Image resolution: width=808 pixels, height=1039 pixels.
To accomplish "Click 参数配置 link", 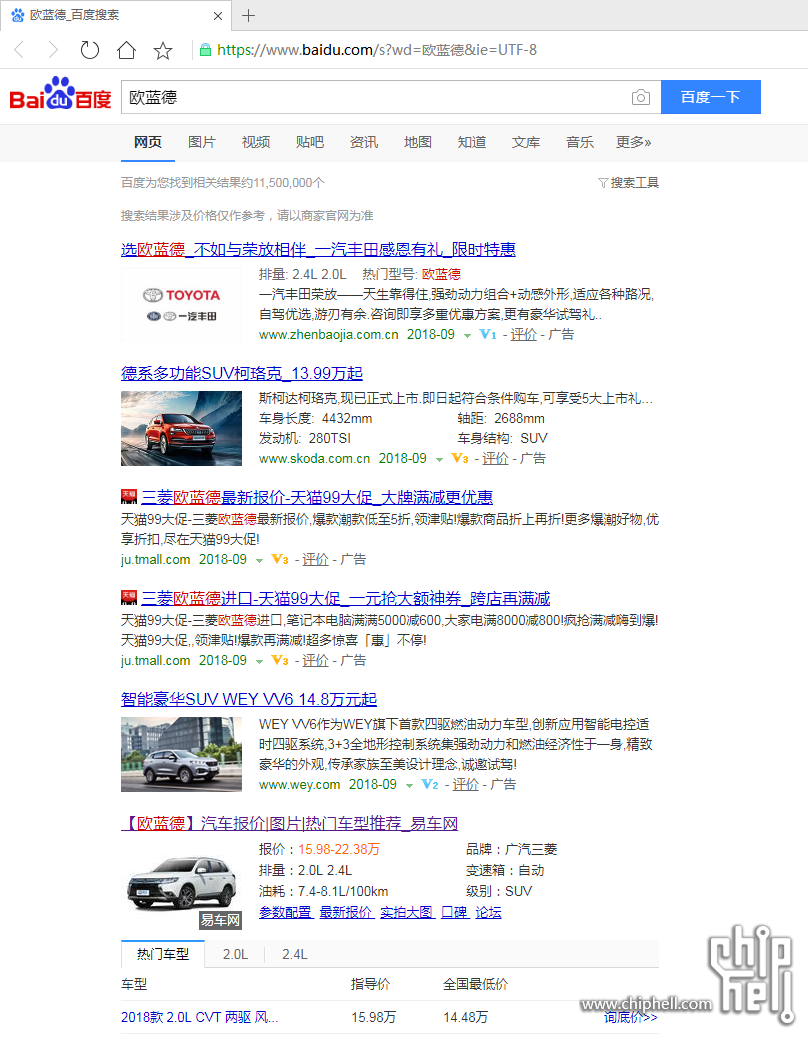I will click(285, 912).
